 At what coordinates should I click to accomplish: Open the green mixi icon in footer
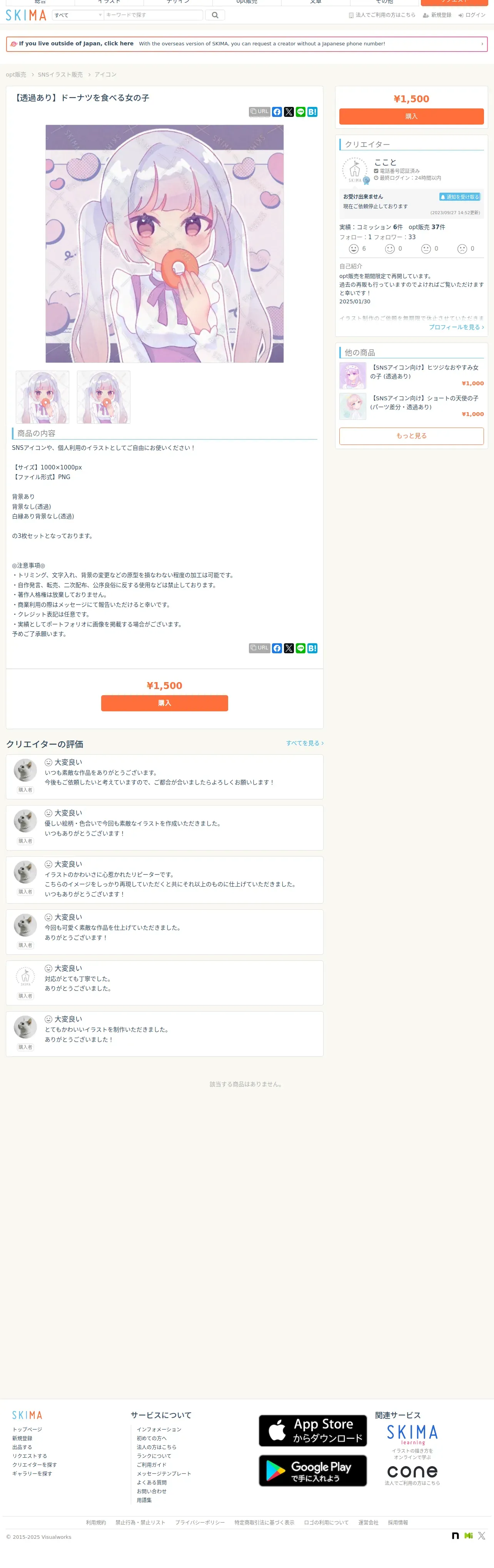pyautogui.click(x=469, y=1536)
